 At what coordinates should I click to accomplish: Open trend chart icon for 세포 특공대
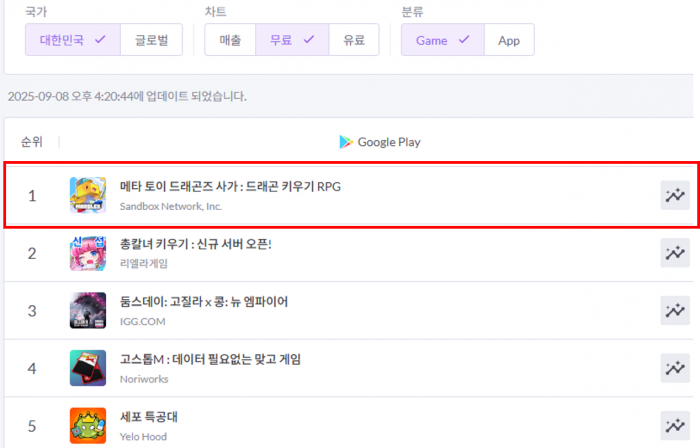point(675,426)
